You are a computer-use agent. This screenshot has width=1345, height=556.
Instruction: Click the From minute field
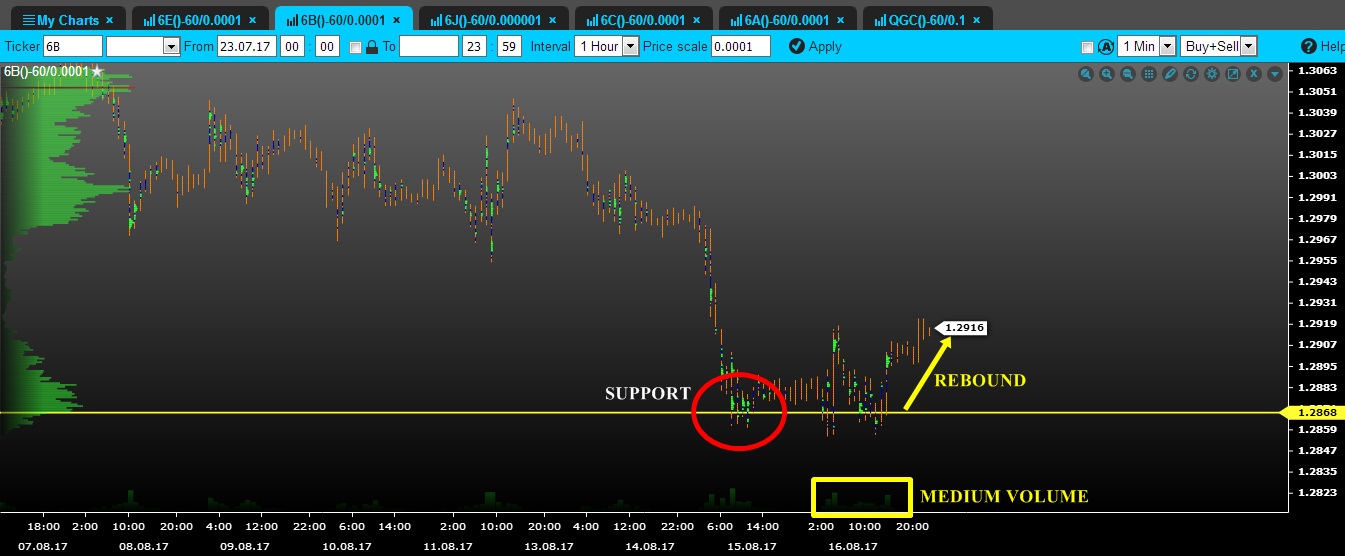point(329,46)
